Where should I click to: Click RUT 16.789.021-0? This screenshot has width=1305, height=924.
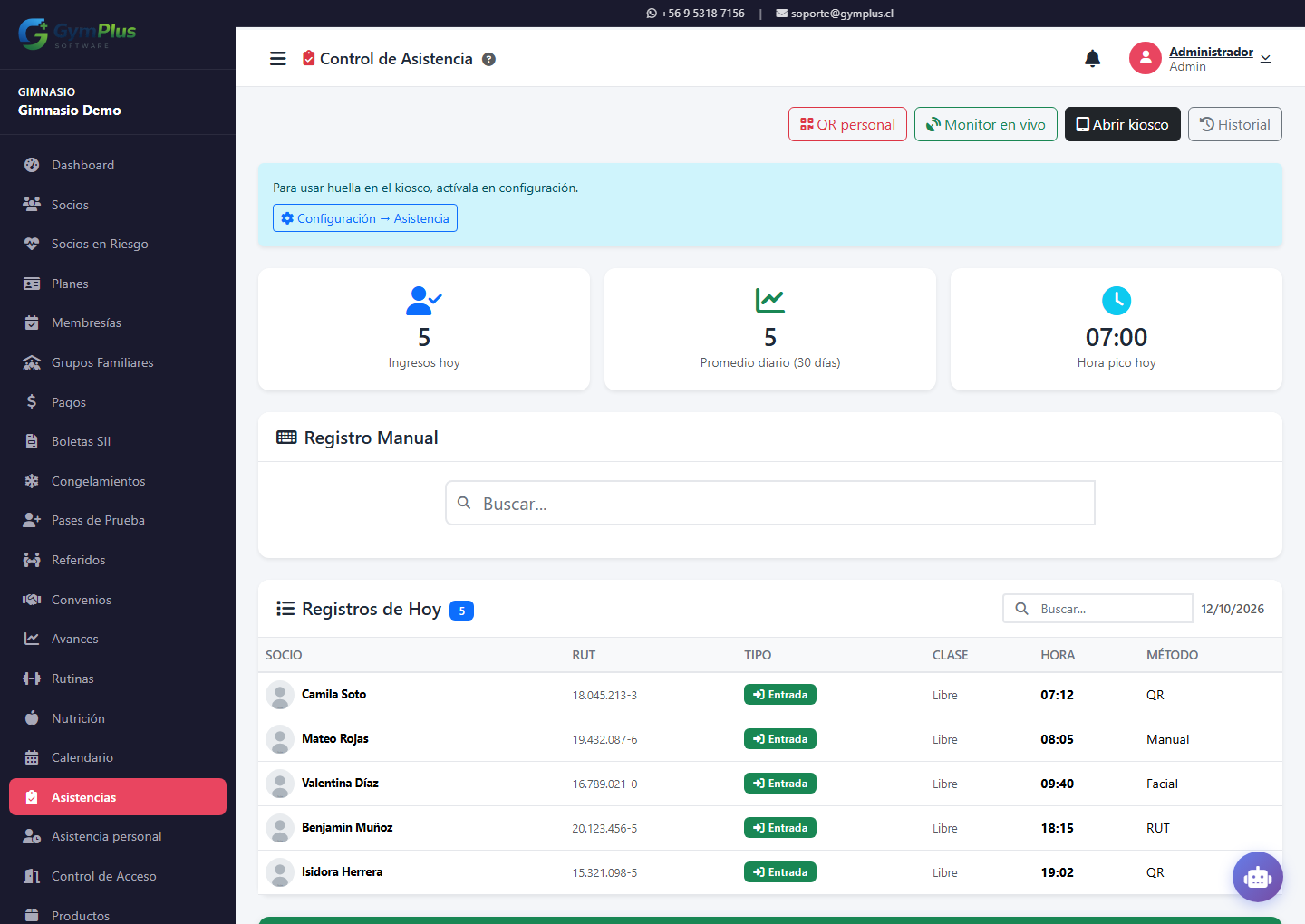604,784
